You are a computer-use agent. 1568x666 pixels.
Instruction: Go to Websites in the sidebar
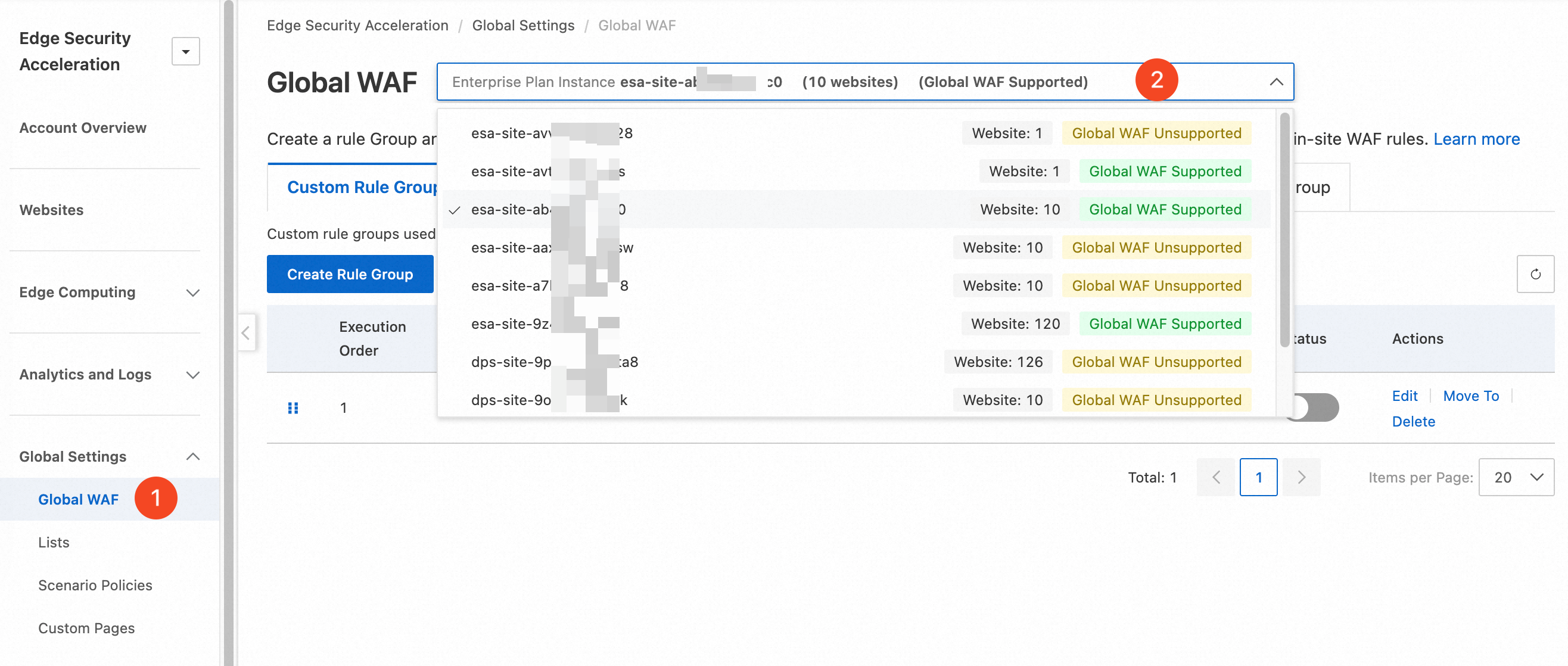point(52,210)
